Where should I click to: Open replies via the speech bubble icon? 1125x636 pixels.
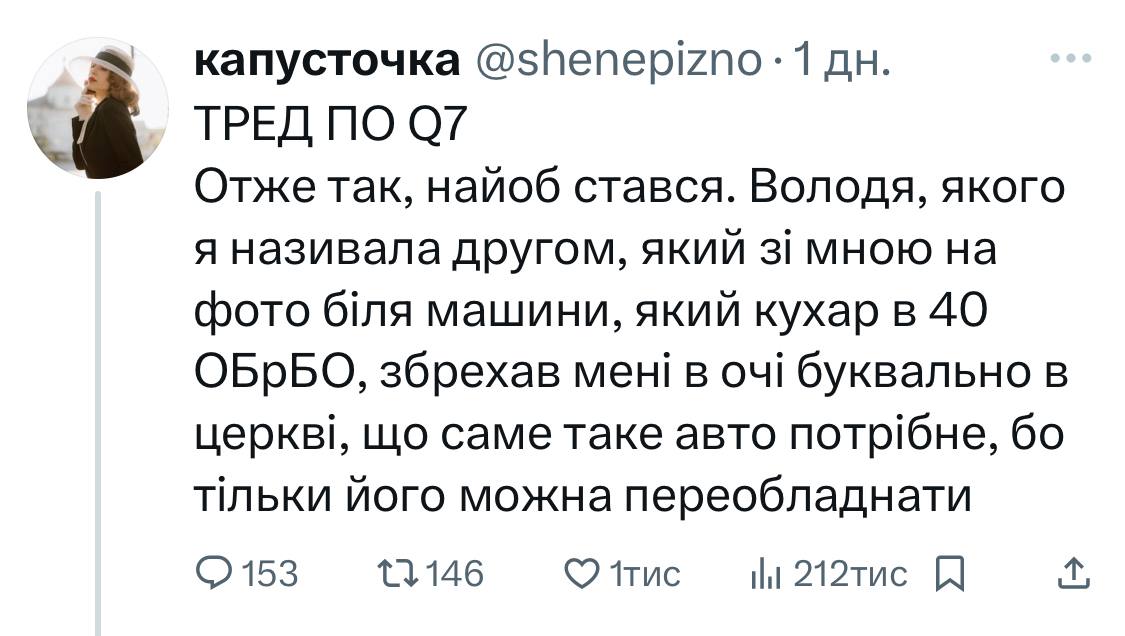coord(212,574)
